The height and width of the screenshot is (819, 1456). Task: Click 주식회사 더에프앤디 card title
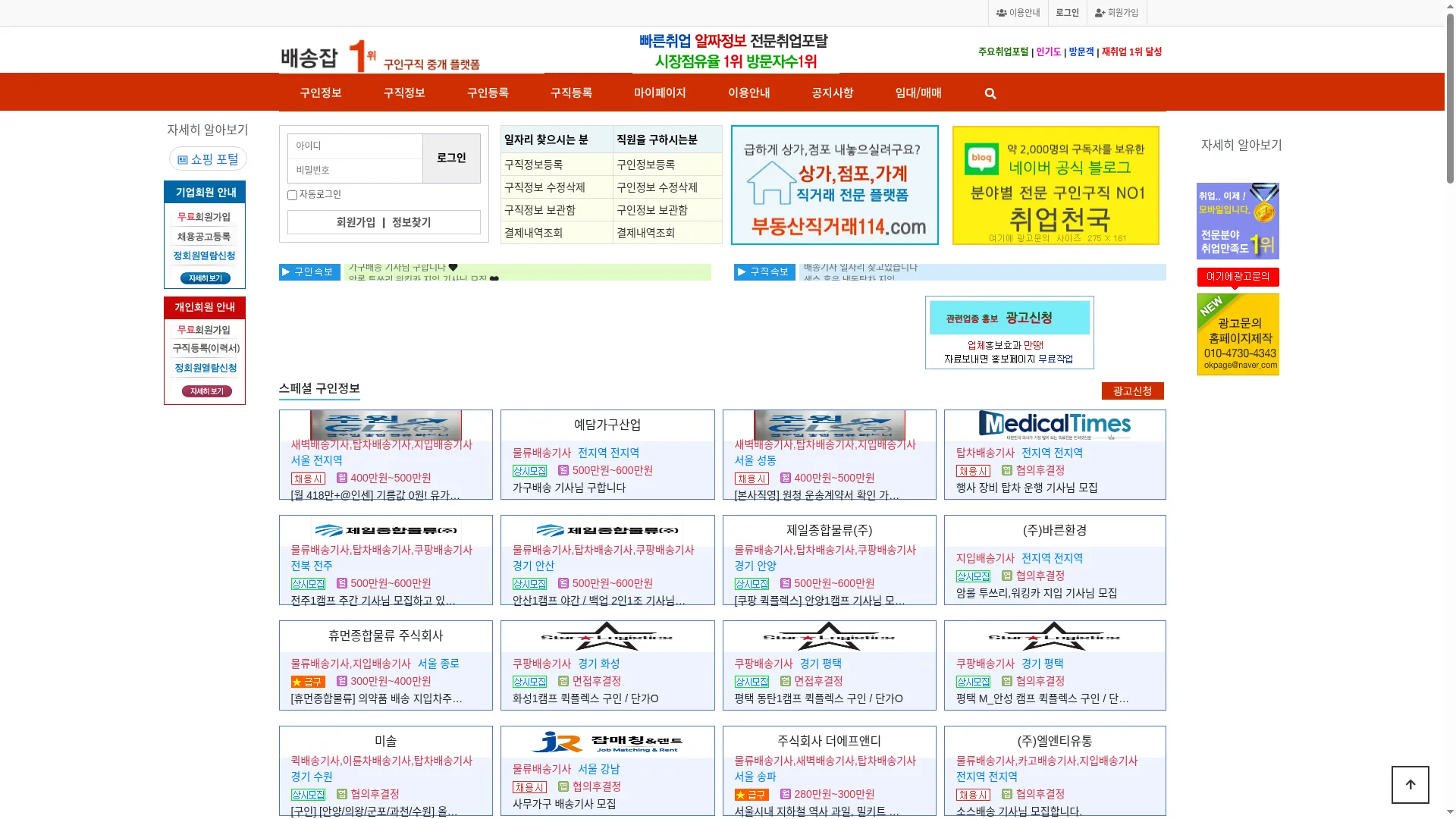tap(829, 741)
